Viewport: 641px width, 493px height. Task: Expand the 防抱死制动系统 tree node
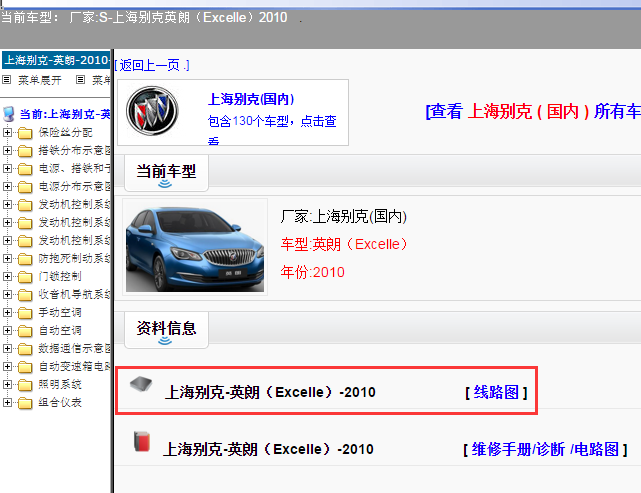point(7,258)
